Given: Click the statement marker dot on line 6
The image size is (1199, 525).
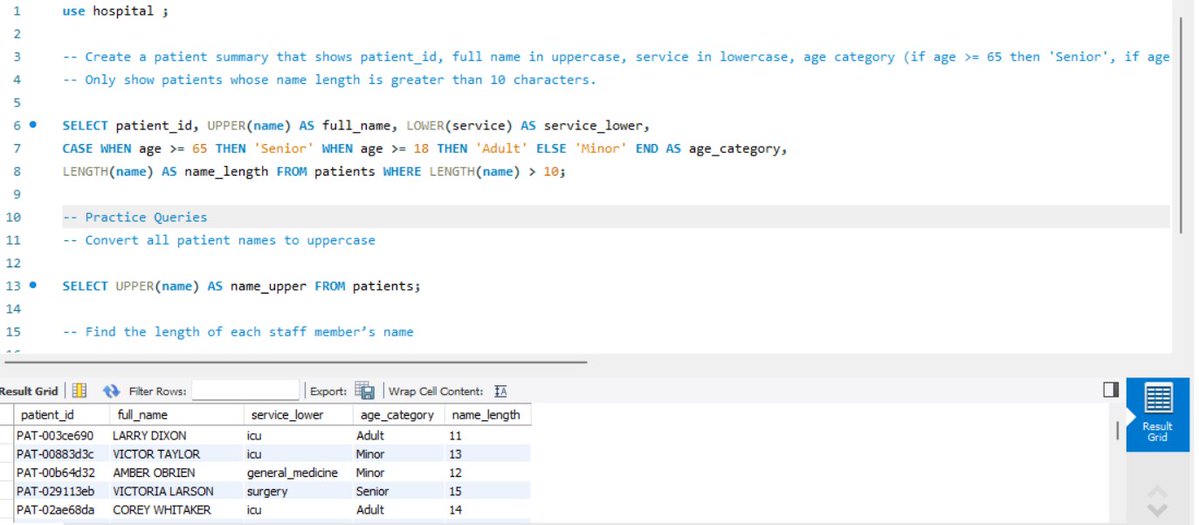Looking at the screenshot, I should [x=33, y=125].
